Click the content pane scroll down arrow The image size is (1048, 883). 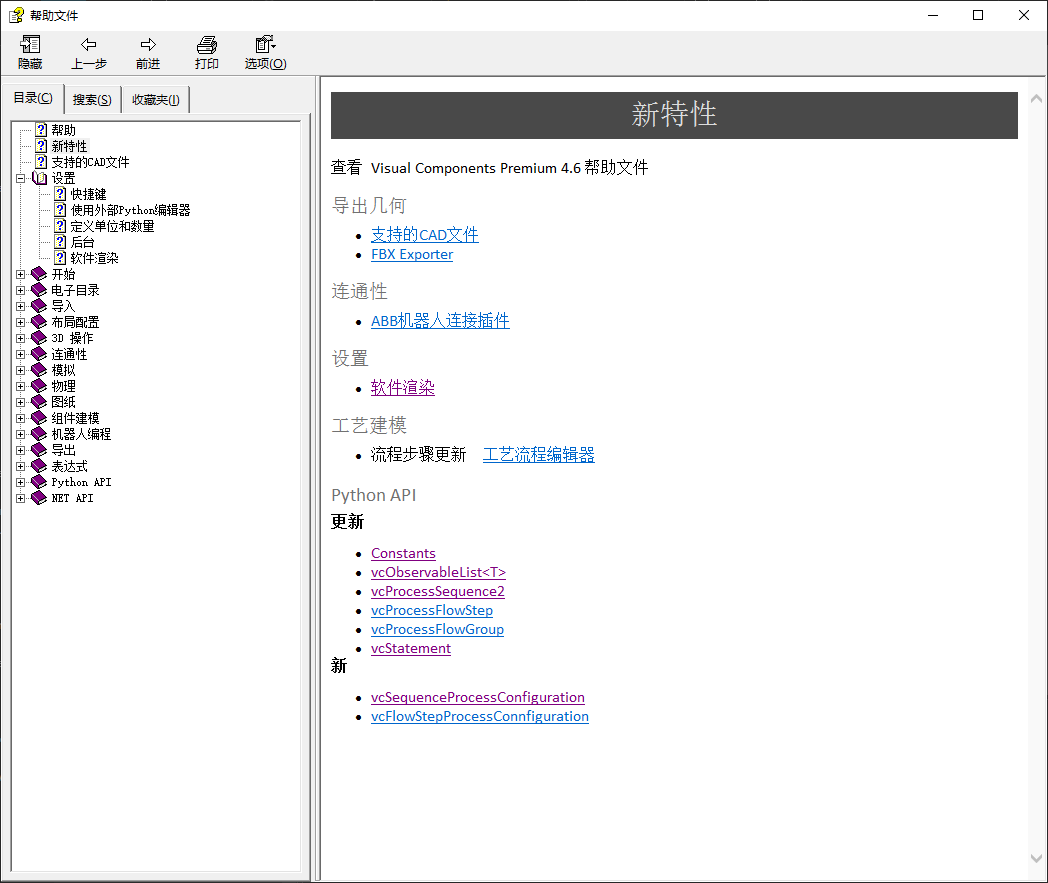click(x=1036, y=858)
